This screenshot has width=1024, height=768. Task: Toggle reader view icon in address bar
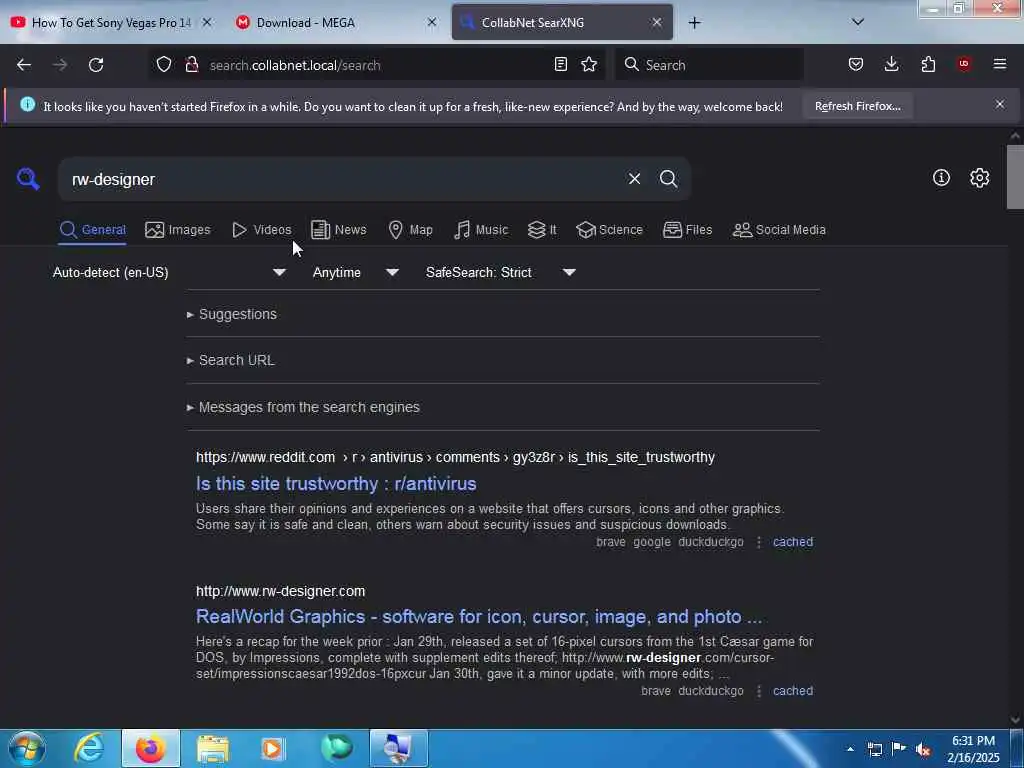(x=560, y=65)
